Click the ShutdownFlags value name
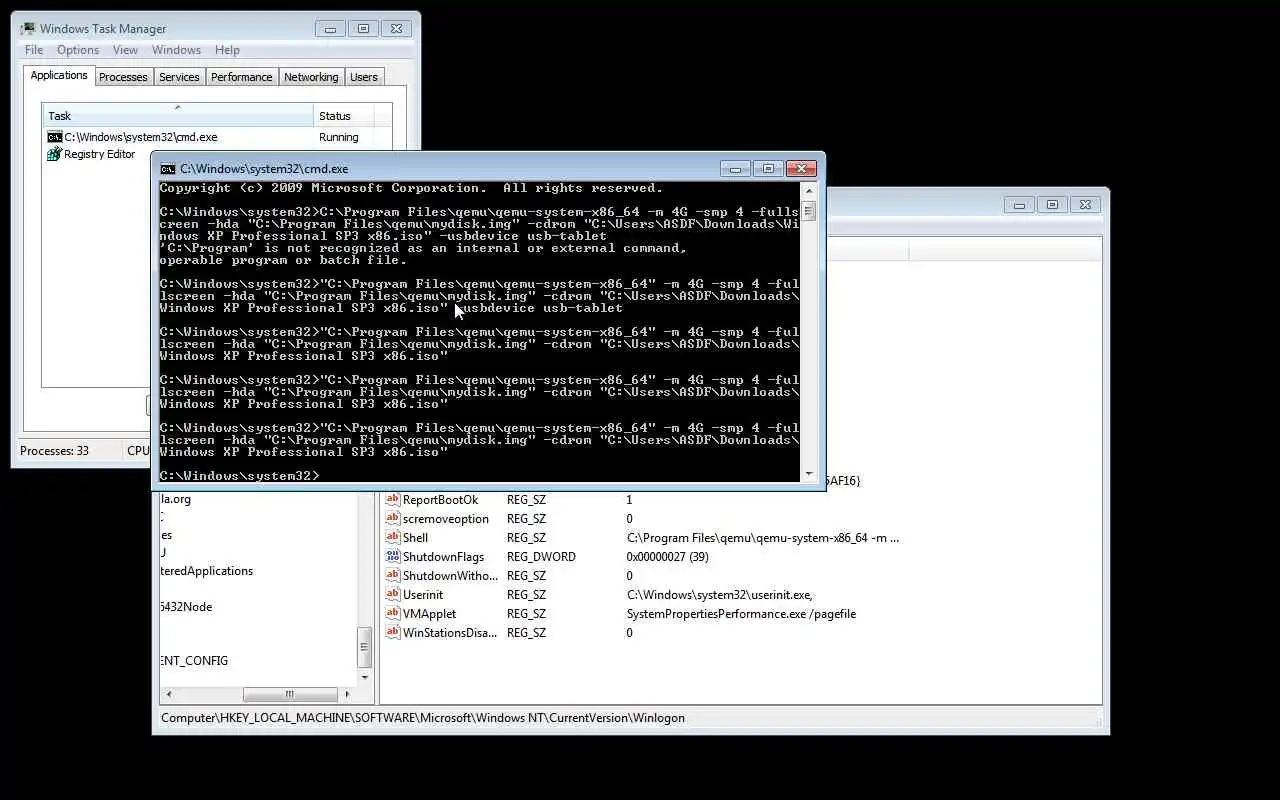The image size is (1280, 800). 443,557
